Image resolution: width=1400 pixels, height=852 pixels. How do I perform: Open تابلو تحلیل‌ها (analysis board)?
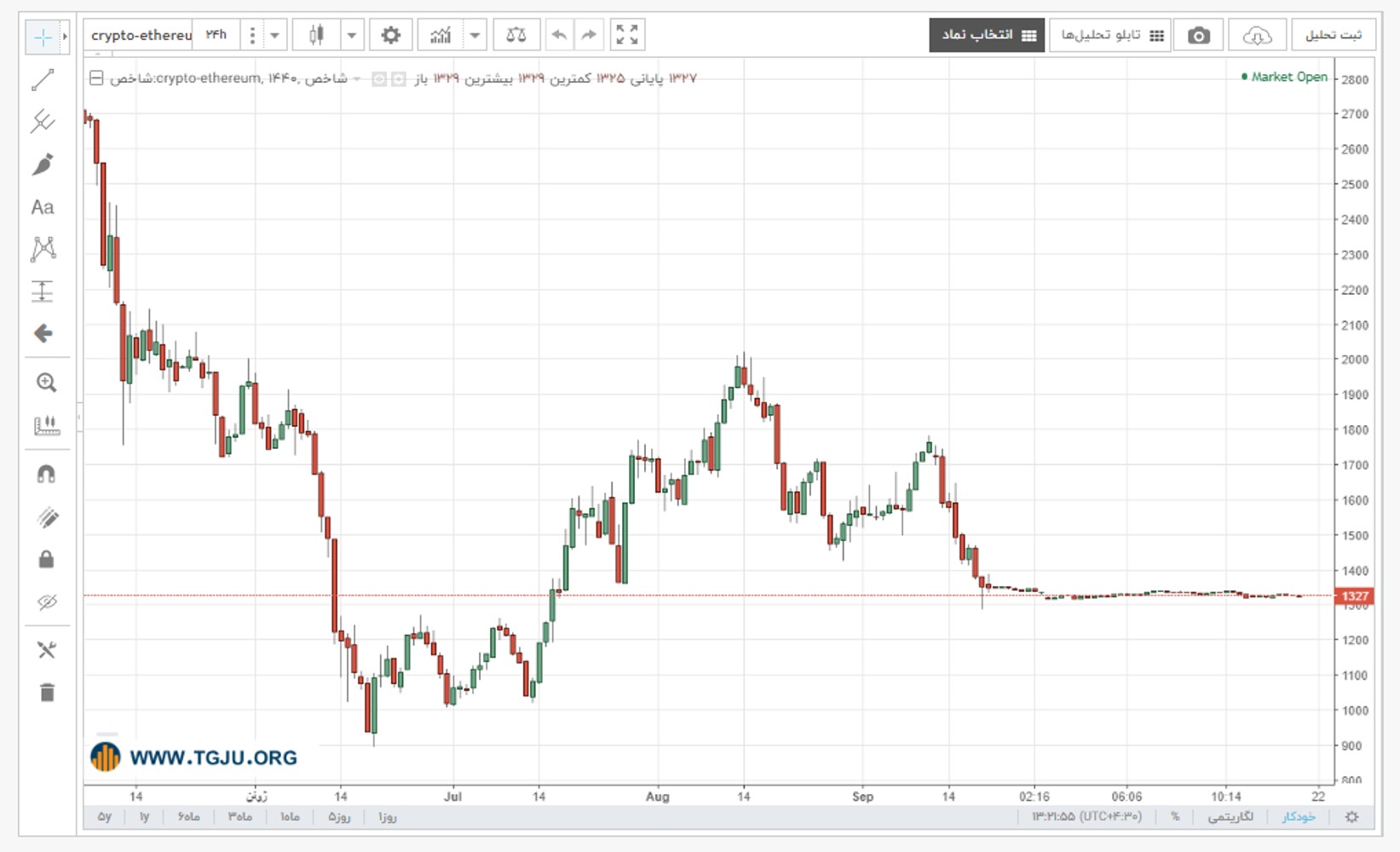point(1110,36)
